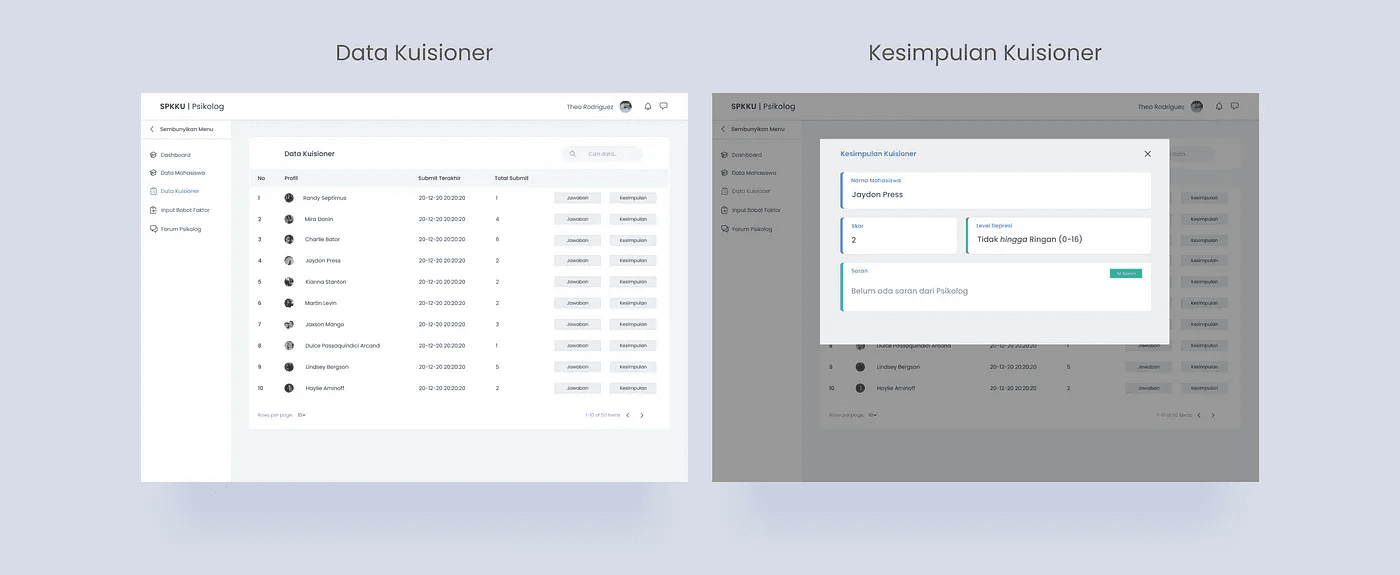Open Data Mahasiswa menu in Data Kuisioner screen

(177, 173)
